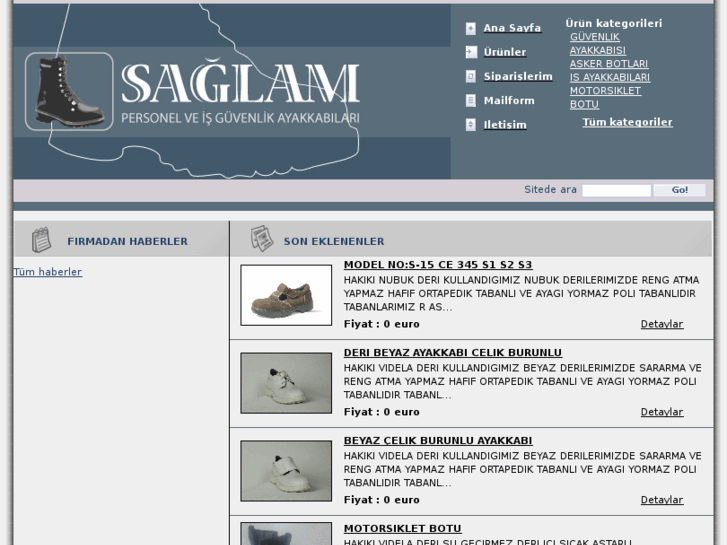The image size is (727, 545).
Task: Click the papers icon by Son Eklenenler
Action: 262,239
